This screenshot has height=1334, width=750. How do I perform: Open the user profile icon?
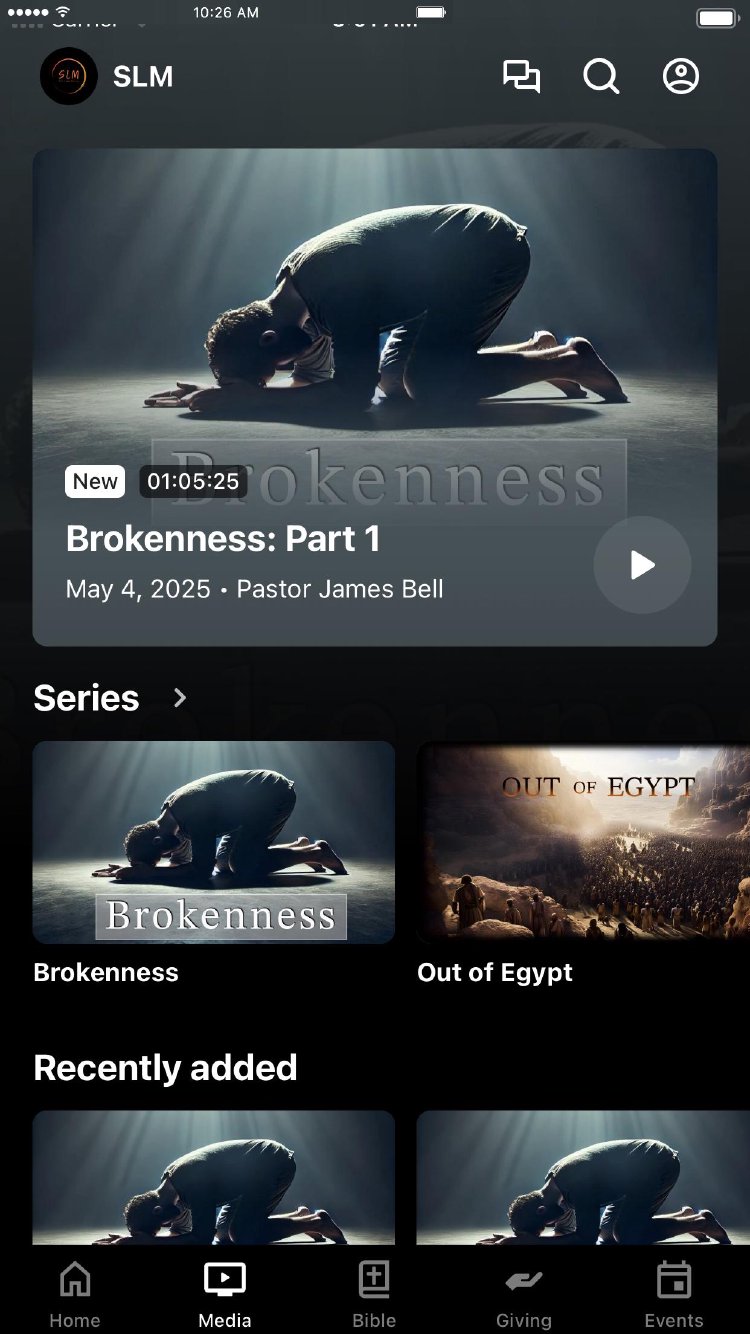[x=681, y=77]
